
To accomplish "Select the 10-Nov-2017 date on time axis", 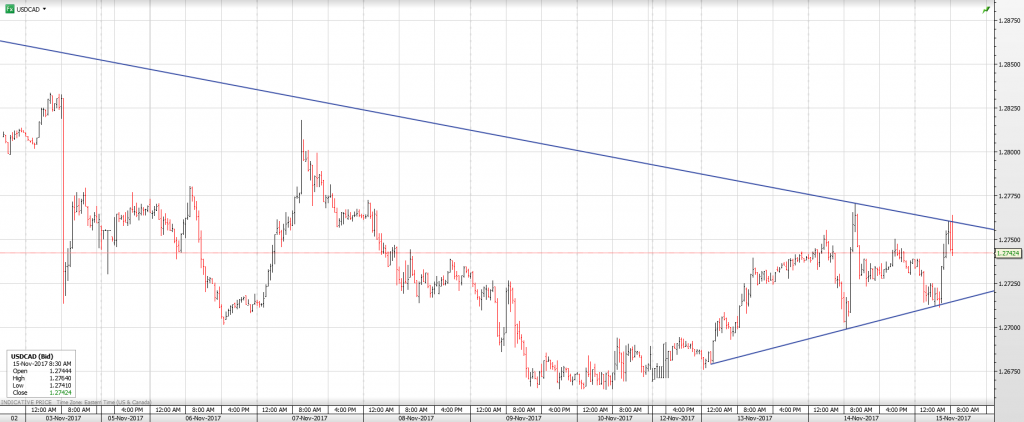I will click(614, 417).
